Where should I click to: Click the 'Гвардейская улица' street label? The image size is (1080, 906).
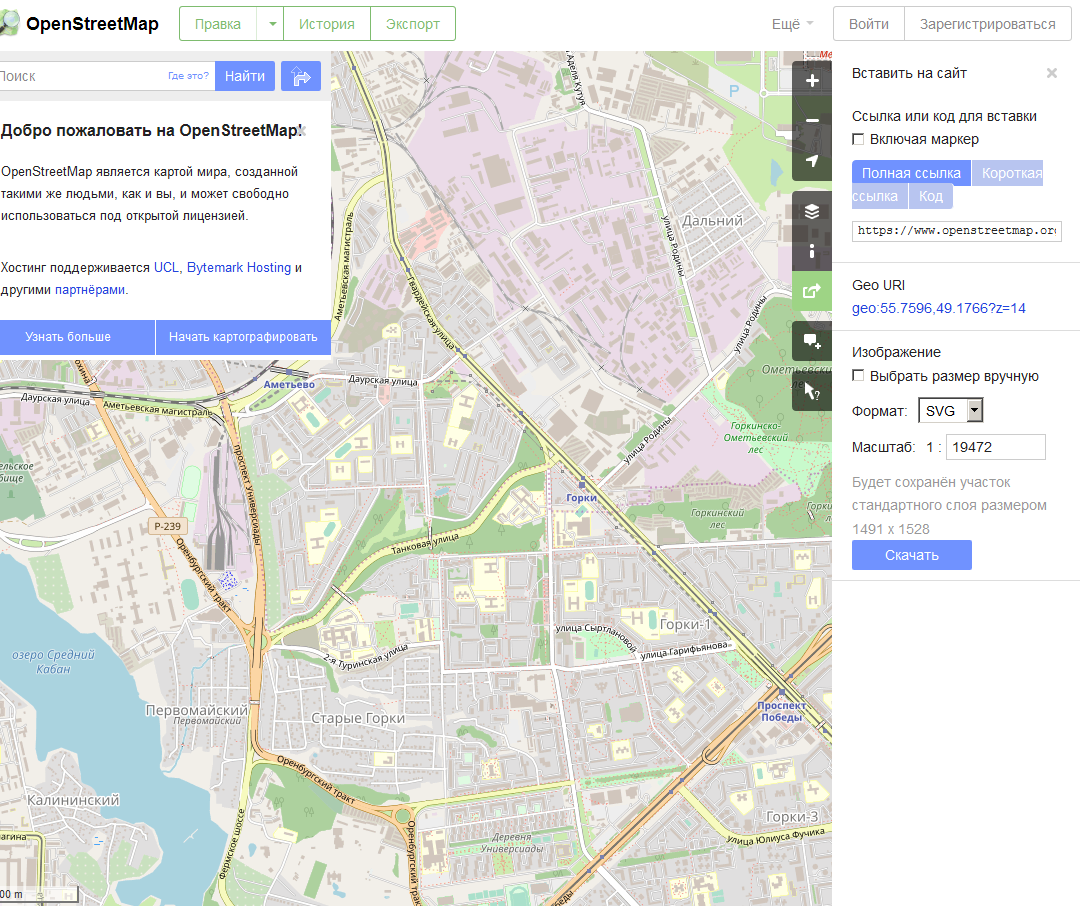[x=430, y=313]
